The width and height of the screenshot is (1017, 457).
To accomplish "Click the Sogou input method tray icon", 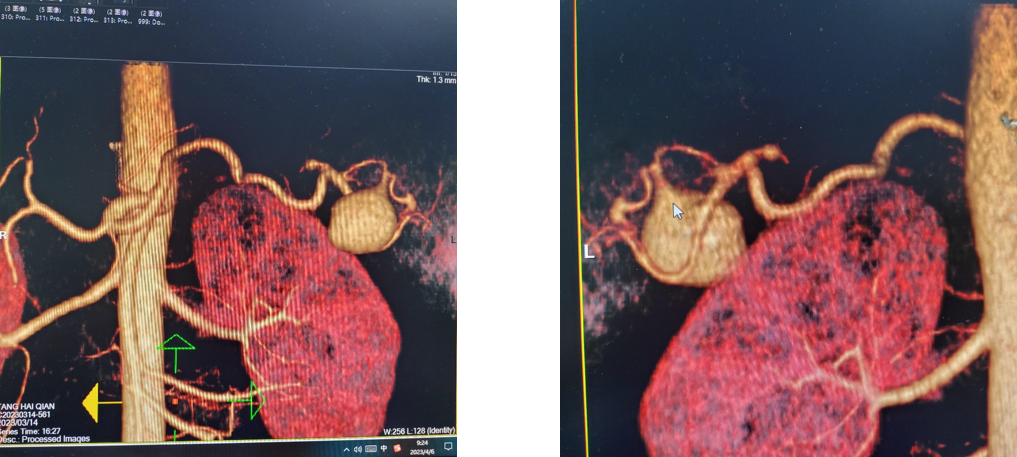I will click(397, 449).
